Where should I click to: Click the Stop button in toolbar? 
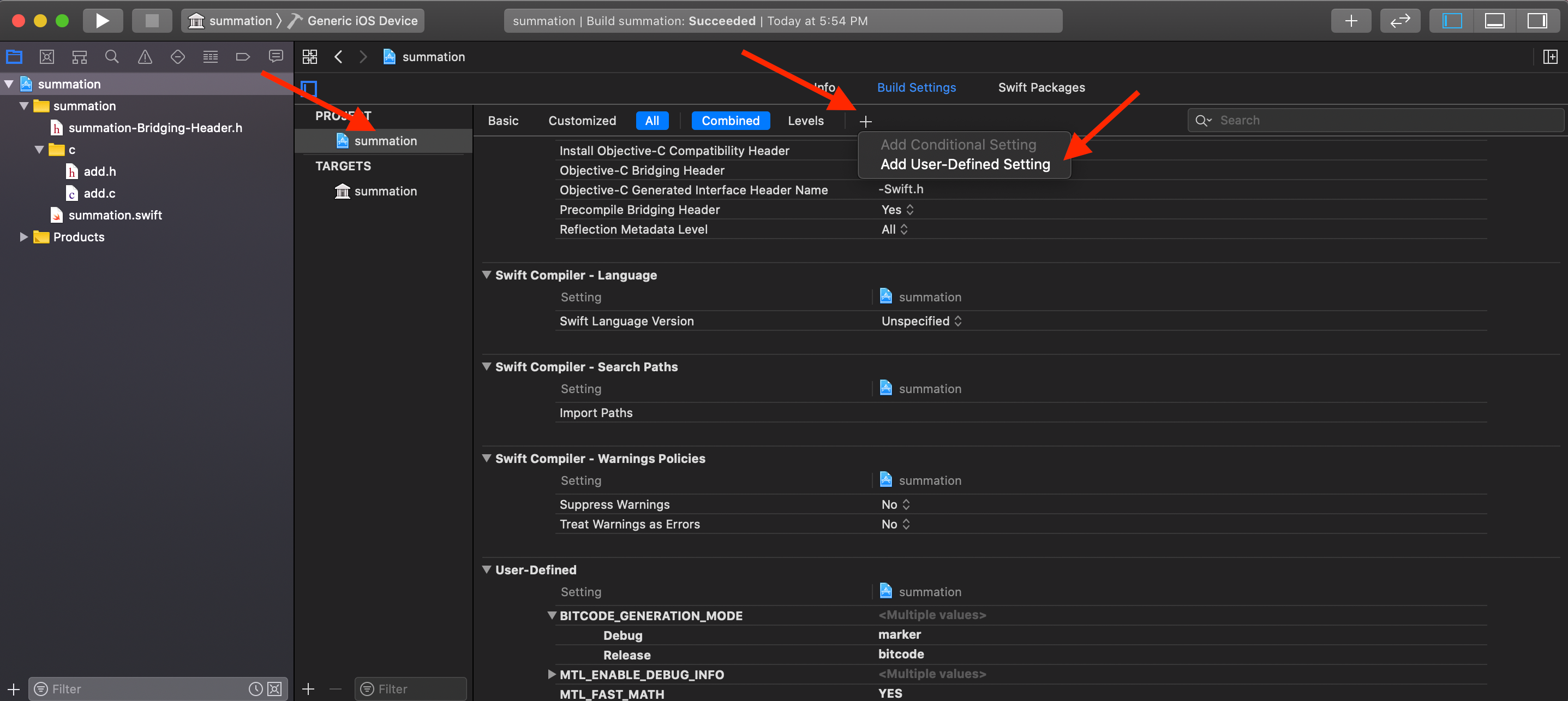pyautogui.click(x=152, y=21)
